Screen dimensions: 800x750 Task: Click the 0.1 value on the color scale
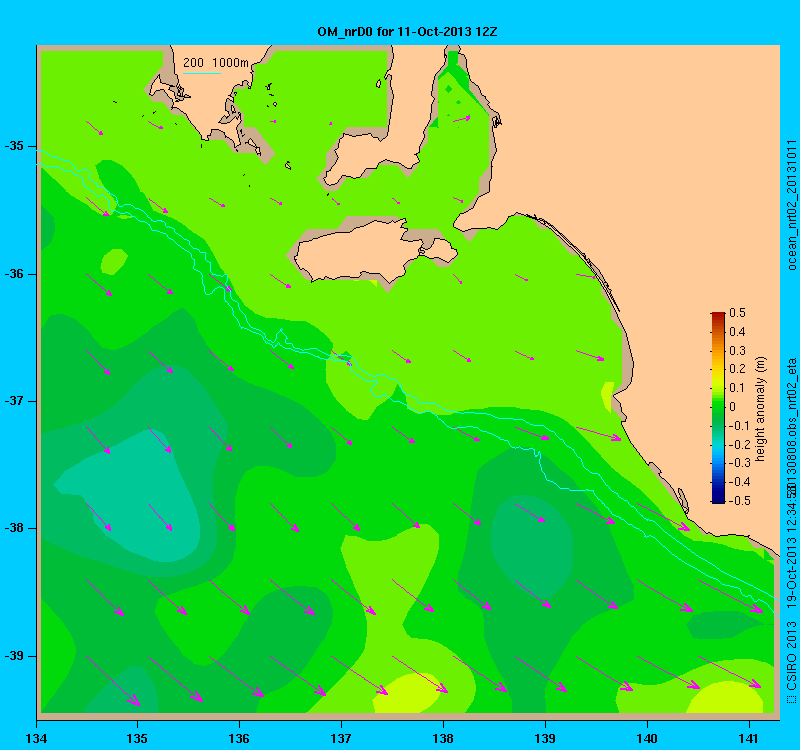737,388
